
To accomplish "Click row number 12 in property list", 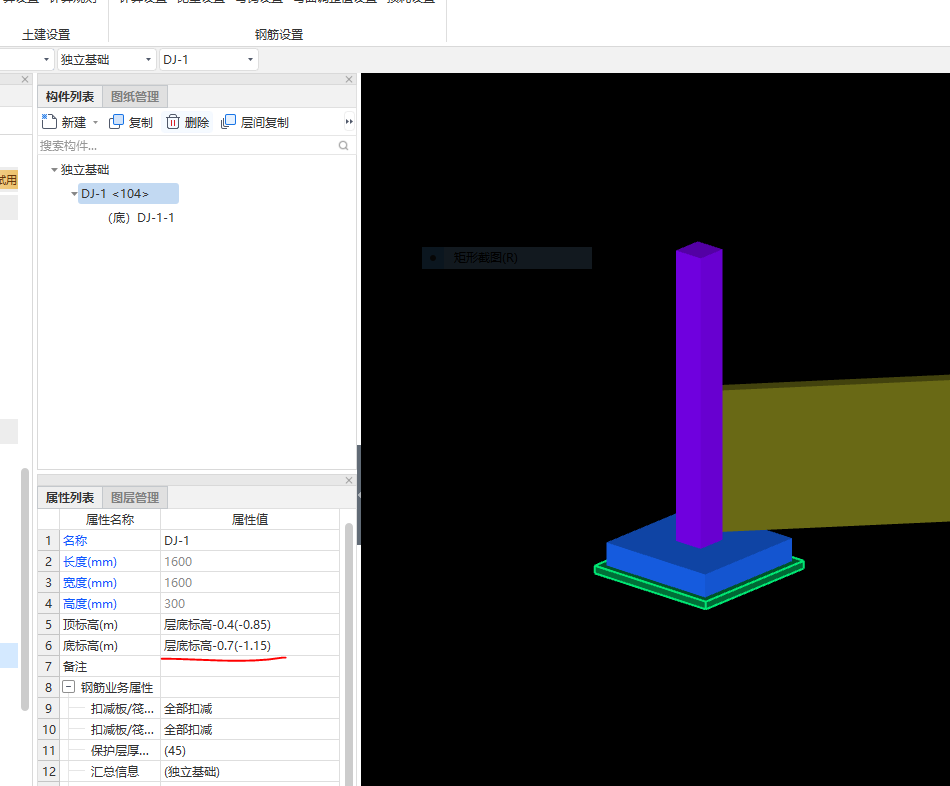I will pyautogui.click(x=48, y=771).
